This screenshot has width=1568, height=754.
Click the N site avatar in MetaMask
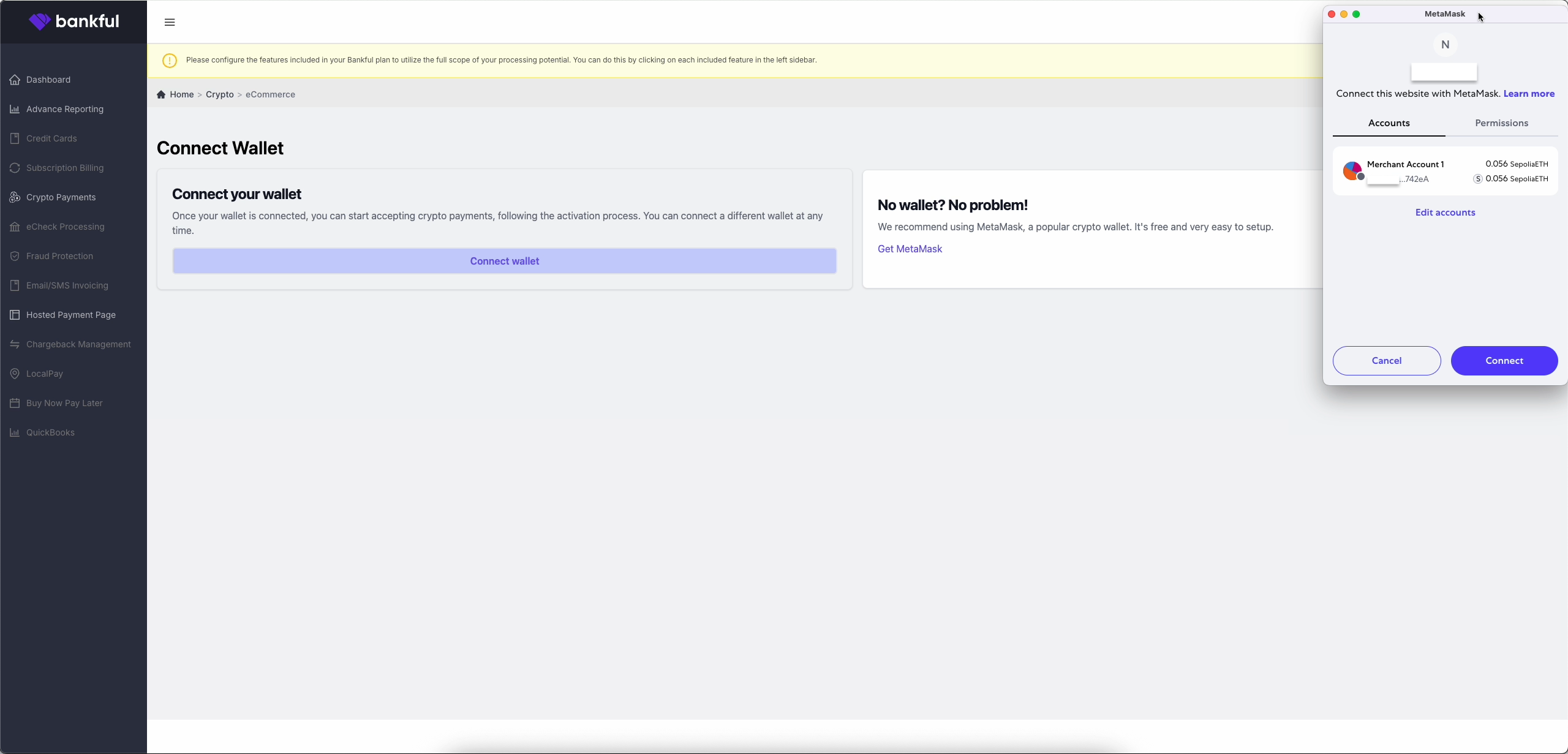coord(1445,45)
